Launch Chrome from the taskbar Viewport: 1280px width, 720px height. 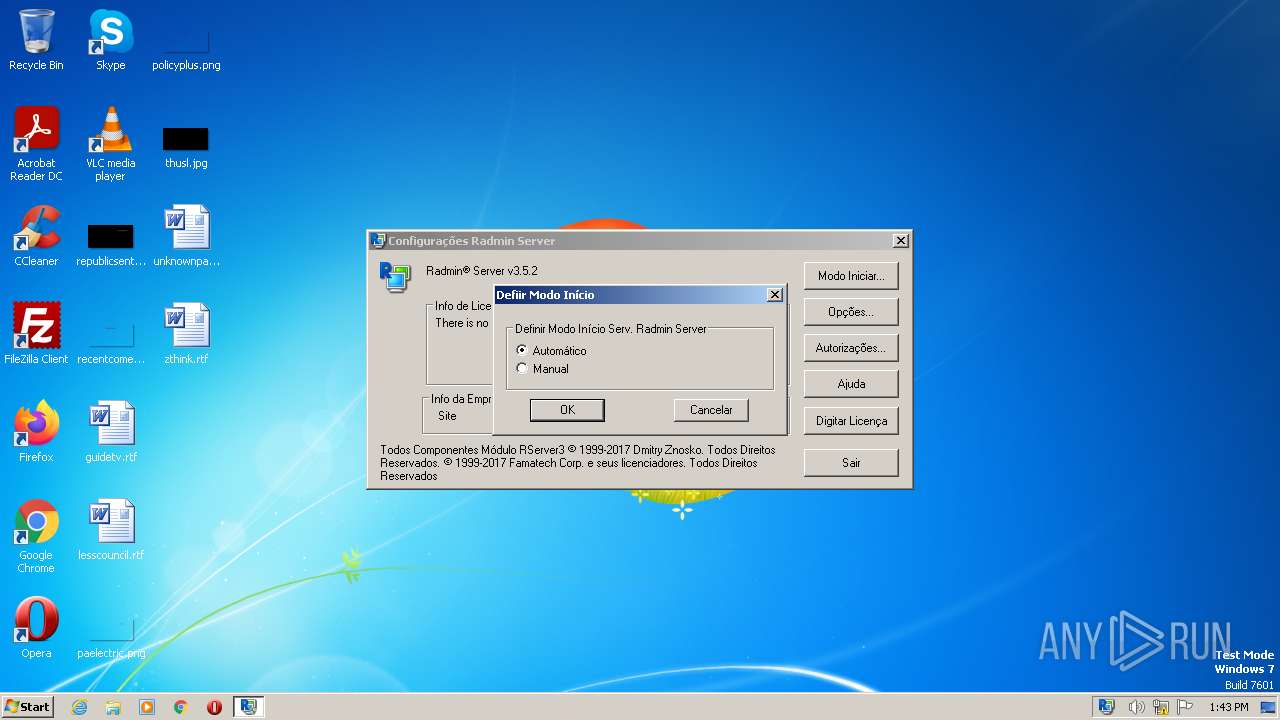point(181,707)
